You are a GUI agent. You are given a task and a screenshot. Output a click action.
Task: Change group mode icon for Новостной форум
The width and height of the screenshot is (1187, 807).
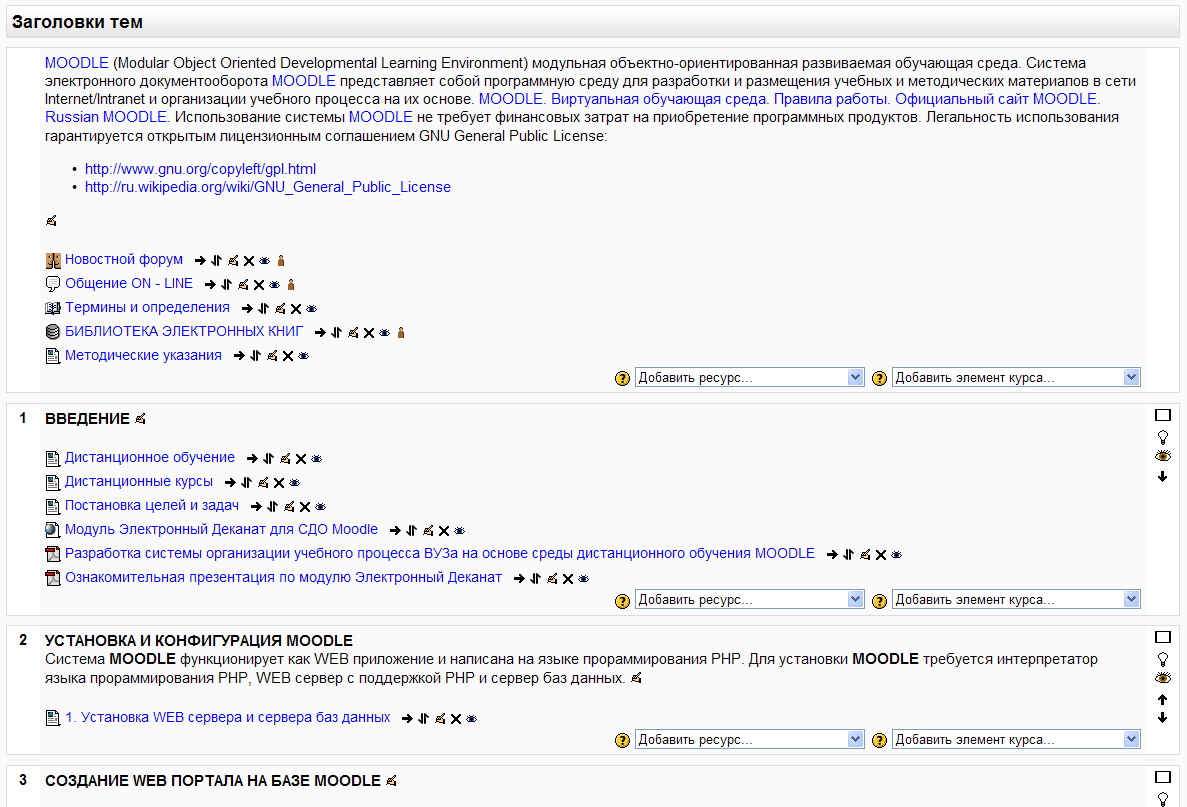pos(281,260)
